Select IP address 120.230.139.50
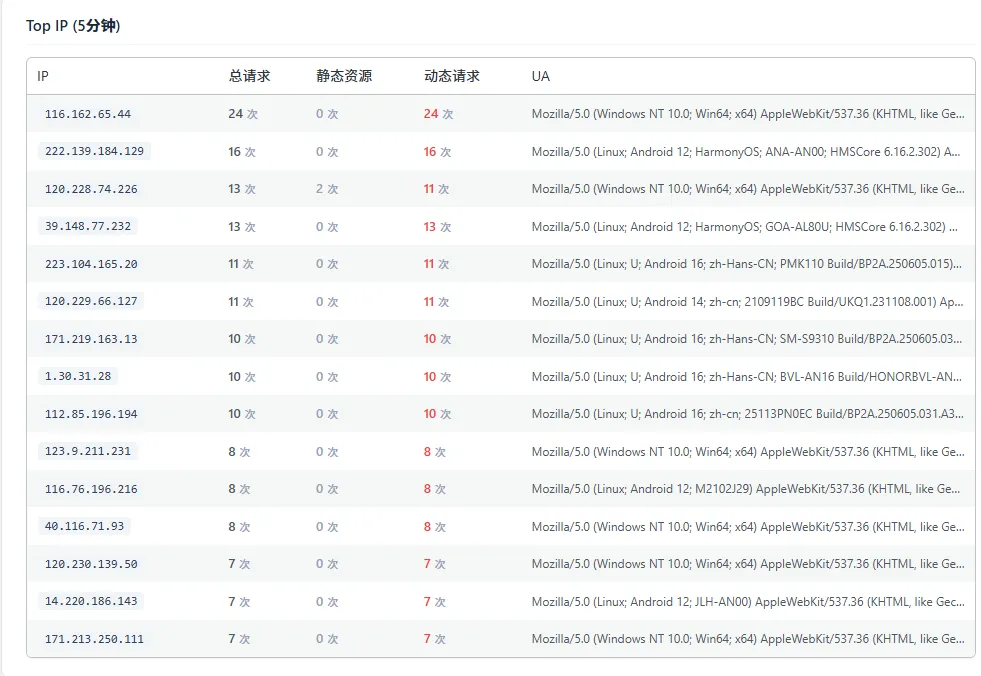Screen dimensions: 981x676 point(91,564)
